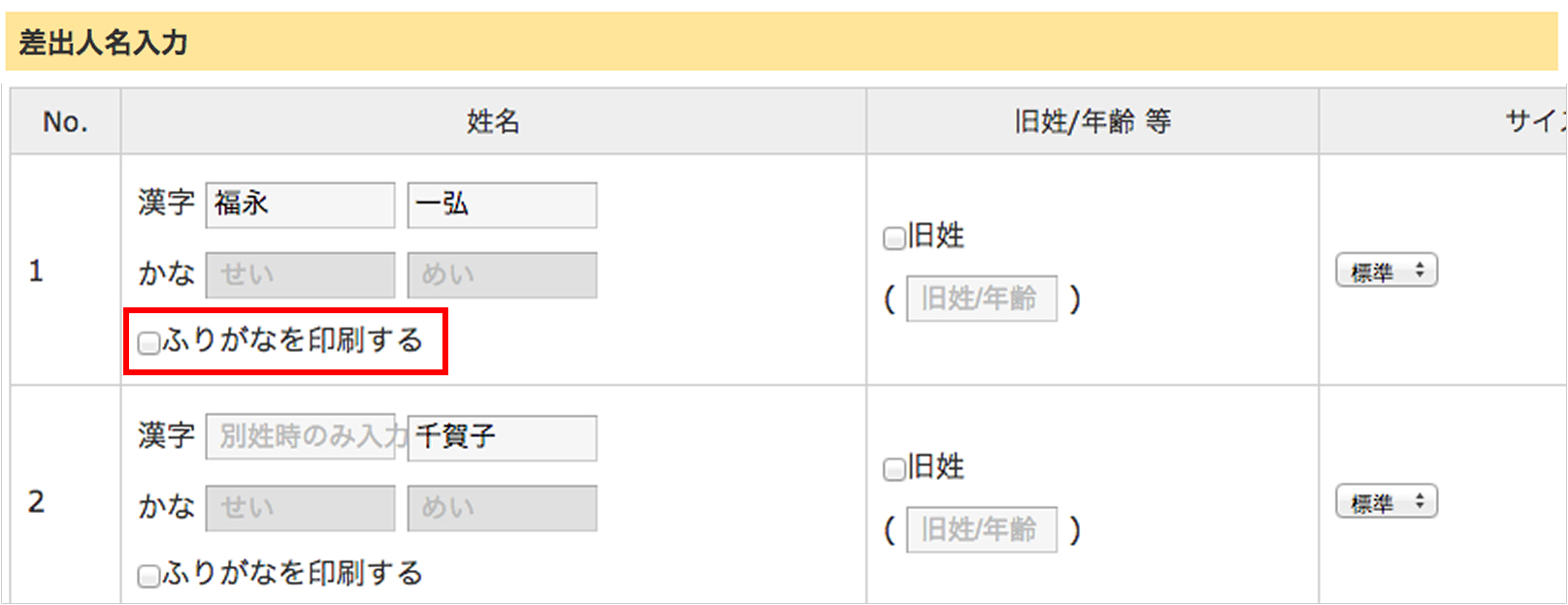
Task: Open the 標準 size dropdown in row 2
Action: tap(1387, 502)
